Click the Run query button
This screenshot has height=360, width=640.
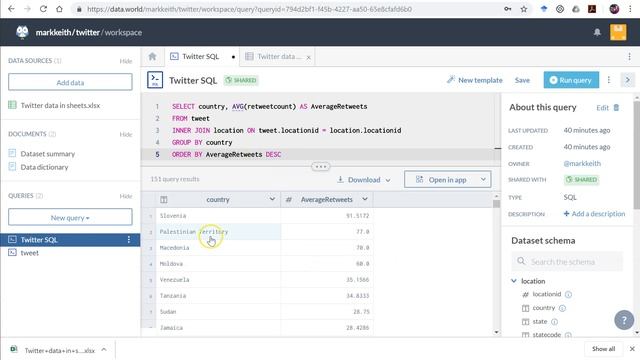point(571,80)
